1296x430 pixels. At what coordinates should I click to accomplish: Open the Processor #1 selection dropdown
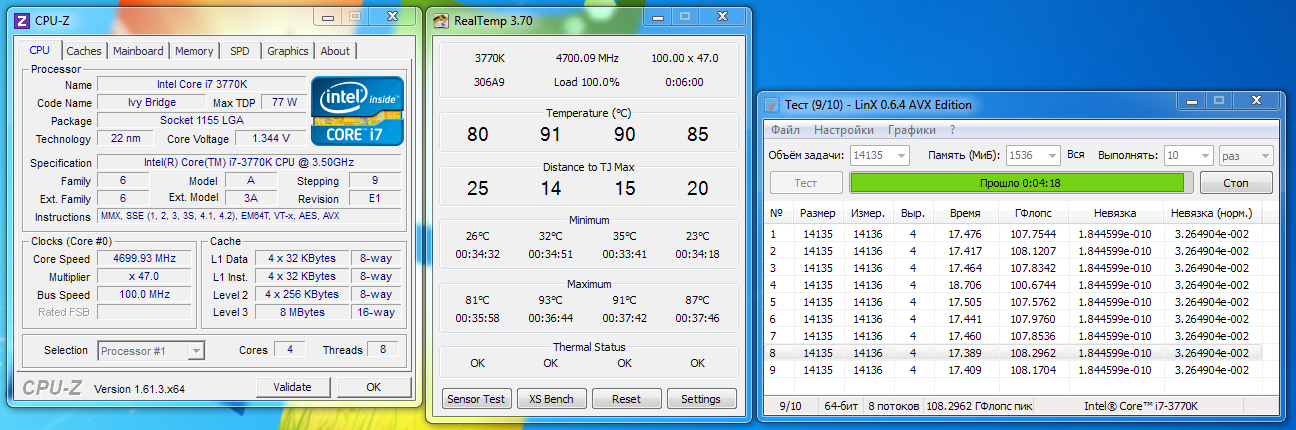pyautogui.click(x=151, y=350)
